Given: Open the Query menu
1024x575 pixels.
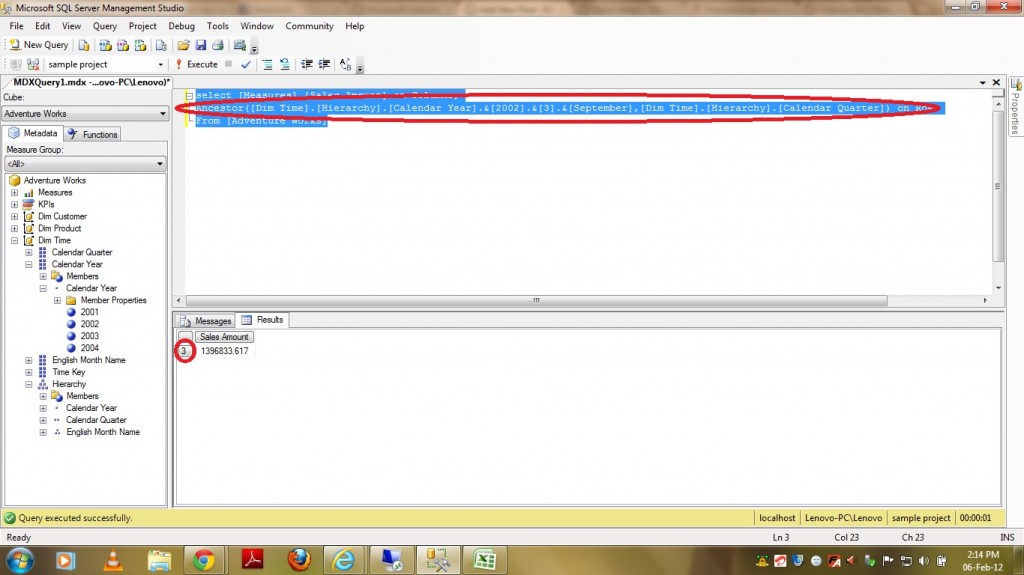Looking at the screenshot, I should click(x=104, y=26).
